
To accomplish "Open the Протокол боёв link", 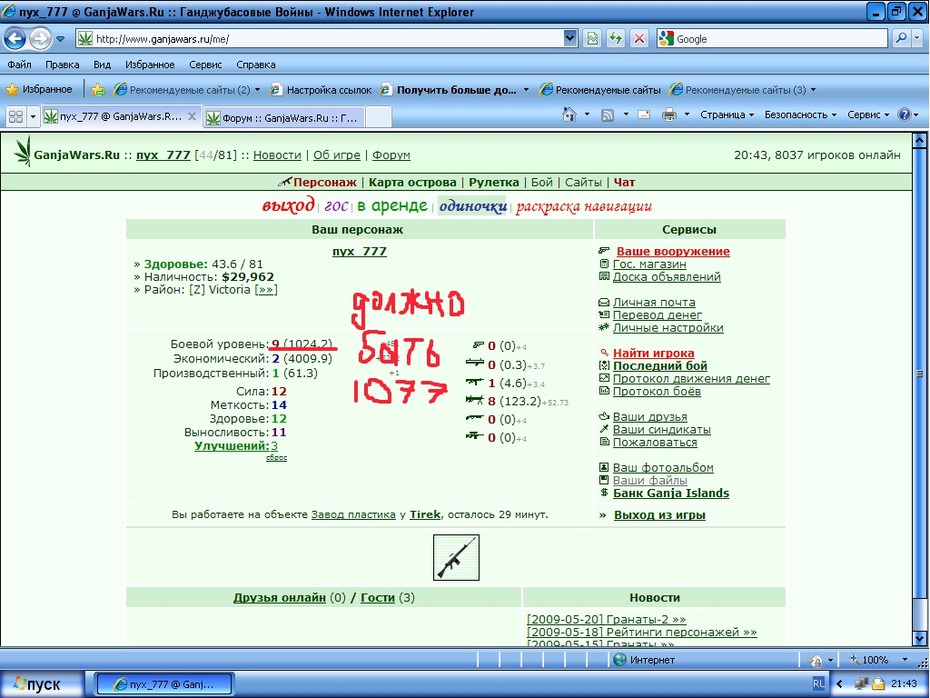I will click(657, 391).
